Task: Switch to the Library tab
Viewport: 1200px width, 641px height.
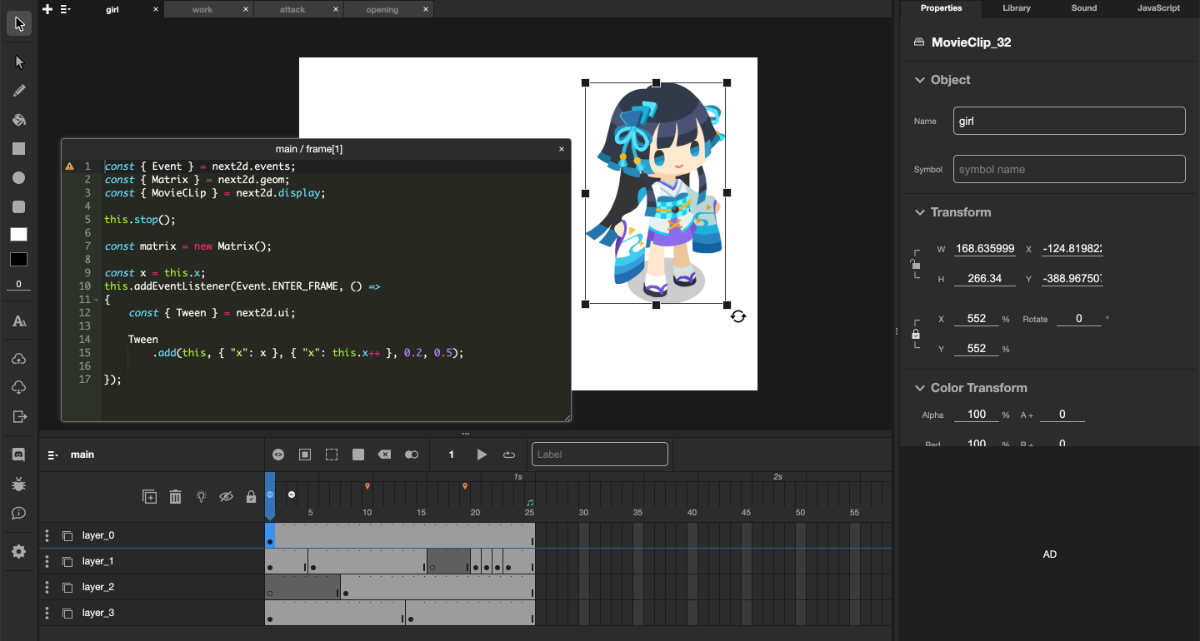Action: [x=1016, y=8]
